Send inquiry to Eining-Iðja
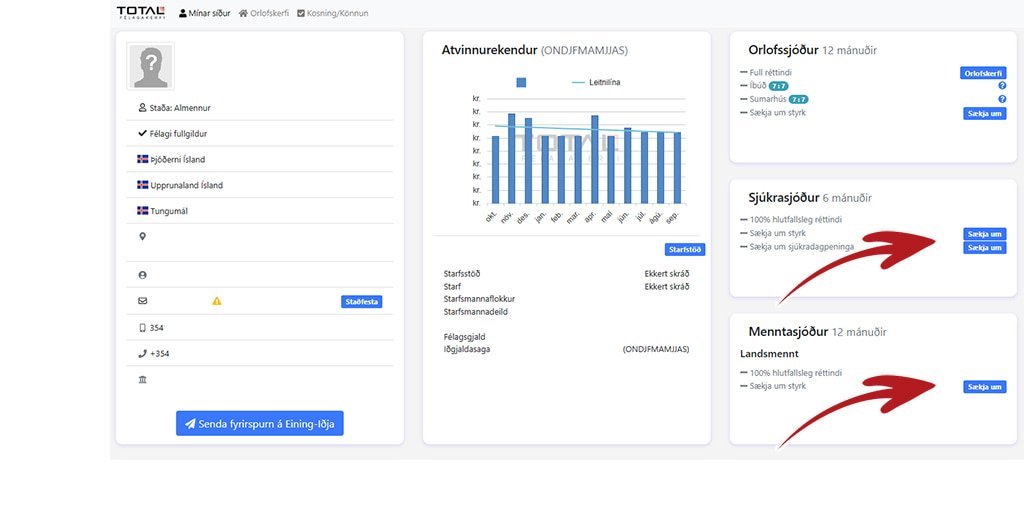 point(259,424)
